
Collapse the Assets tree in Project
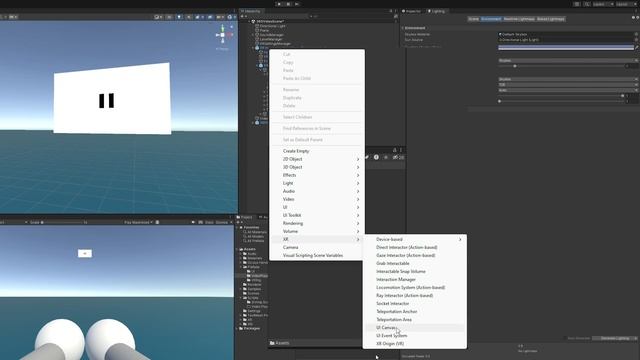[x=237, y=249]
